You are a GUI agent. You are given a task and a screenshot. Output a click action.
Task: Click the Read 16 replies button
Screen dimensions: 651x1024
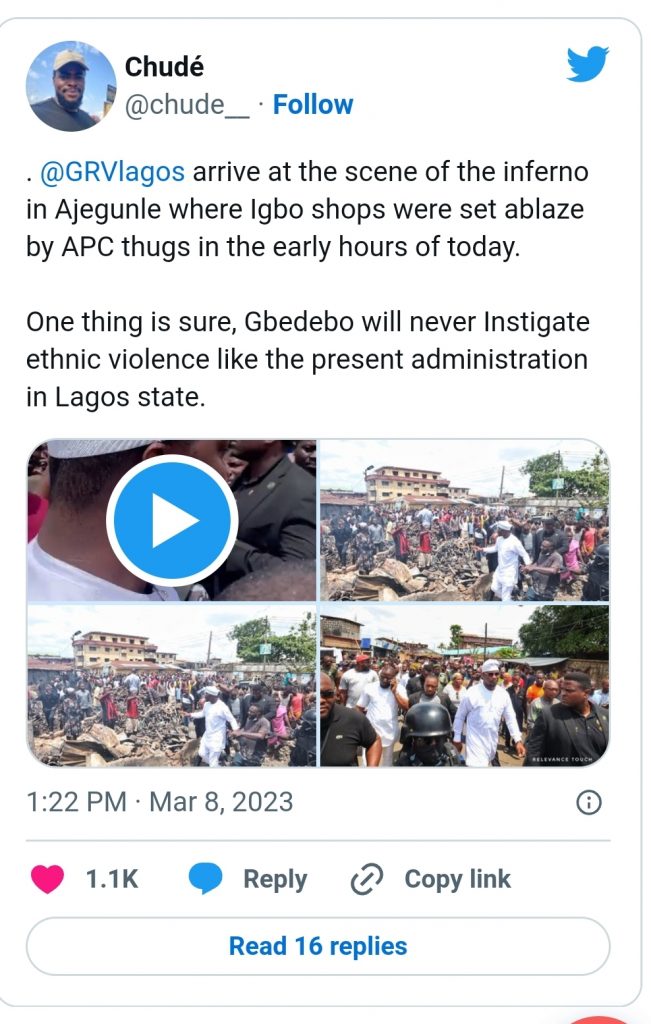[318, 946]
